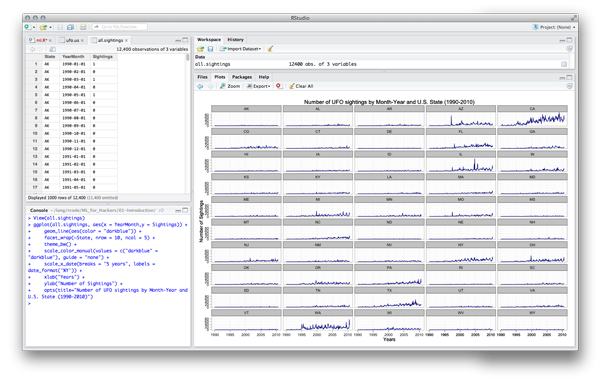Close the ml.R tab

pos(50,40)
